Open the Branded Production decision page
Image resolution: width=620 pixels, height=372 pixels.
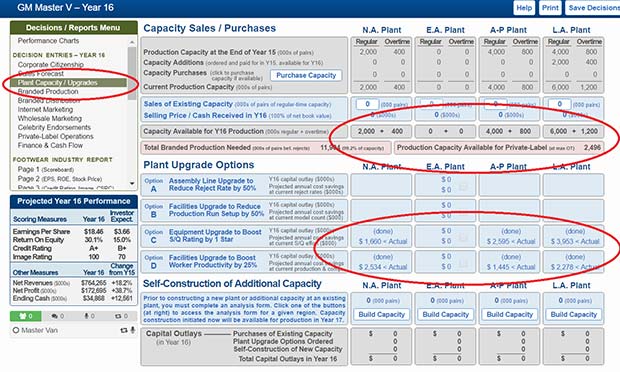[x=48, y=92]
